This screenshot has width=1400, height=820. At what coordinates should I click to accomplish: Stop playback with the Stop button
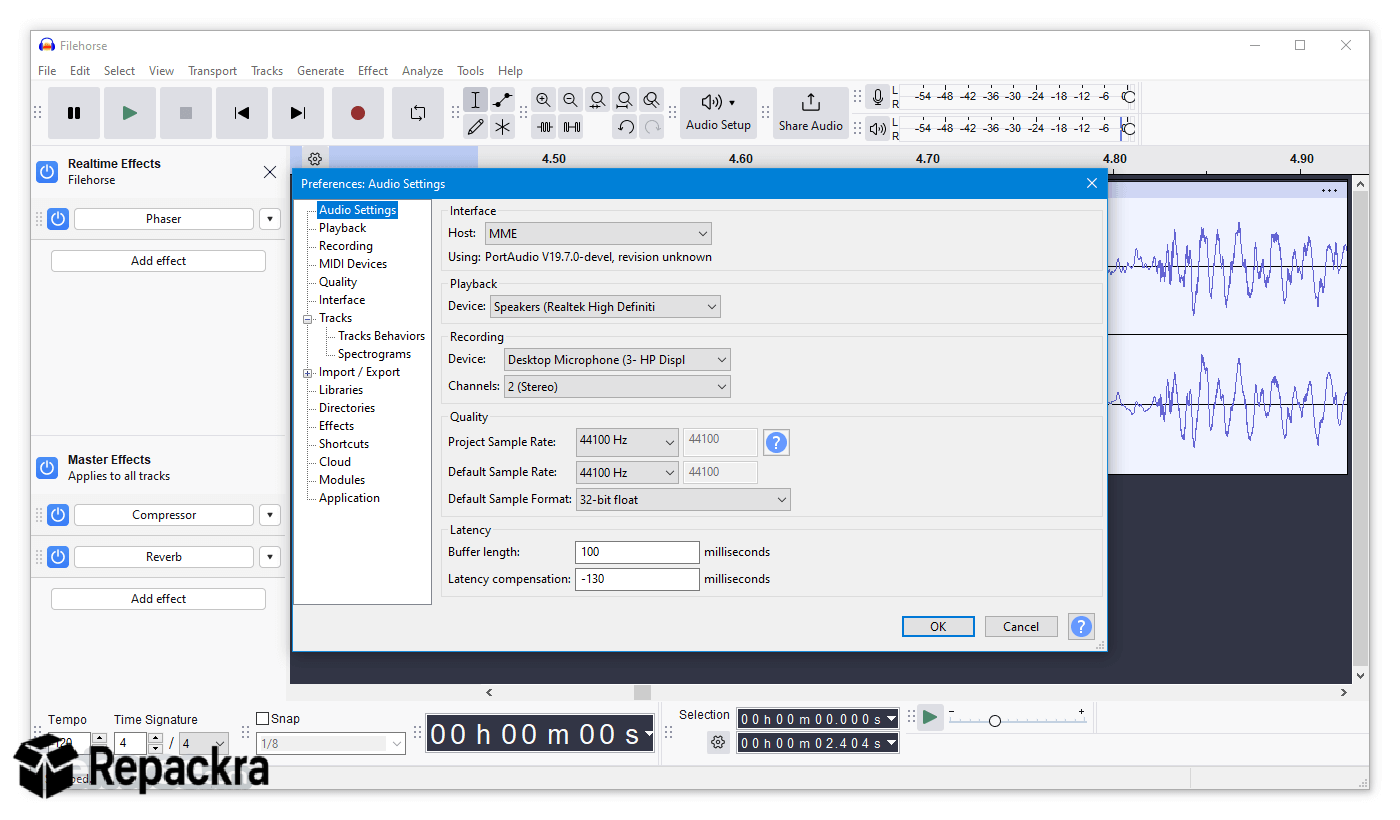click(x=186, y=113)
